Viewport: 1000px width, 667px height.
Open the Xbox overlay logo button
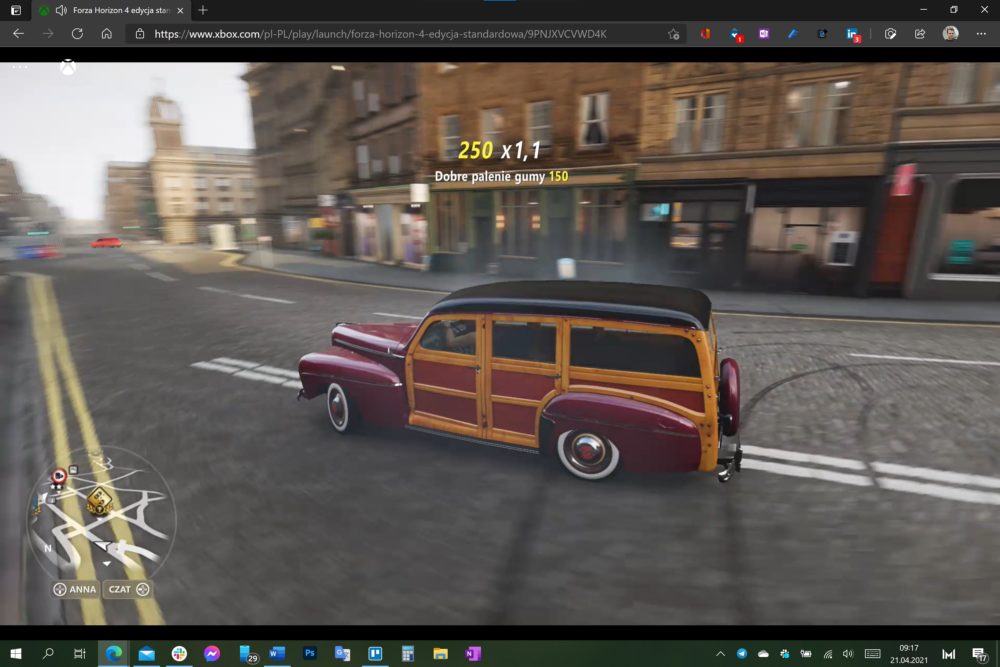68,67
